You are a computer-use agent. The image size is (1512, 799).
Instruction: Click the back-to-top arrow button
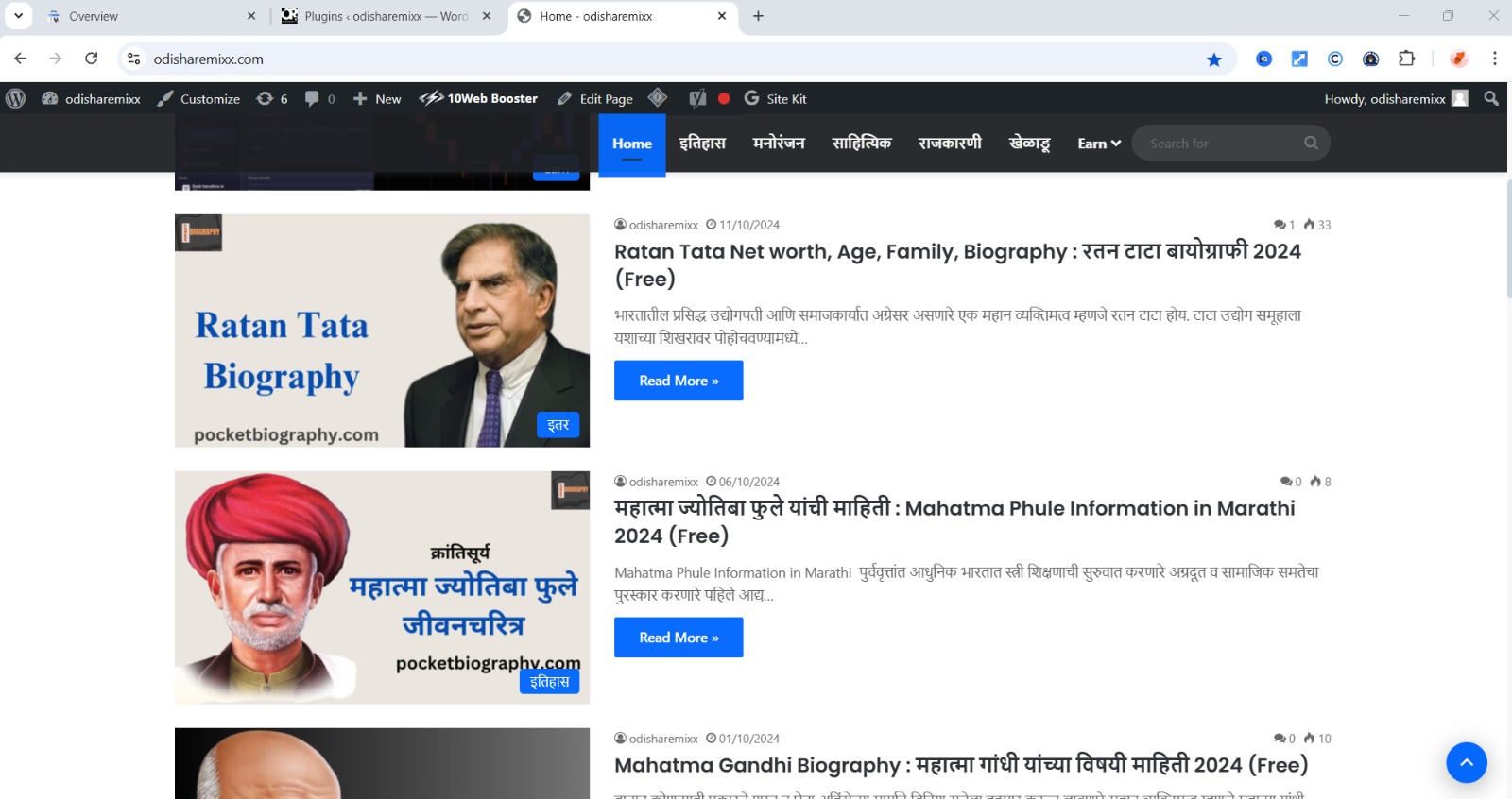click(1467, 762)
